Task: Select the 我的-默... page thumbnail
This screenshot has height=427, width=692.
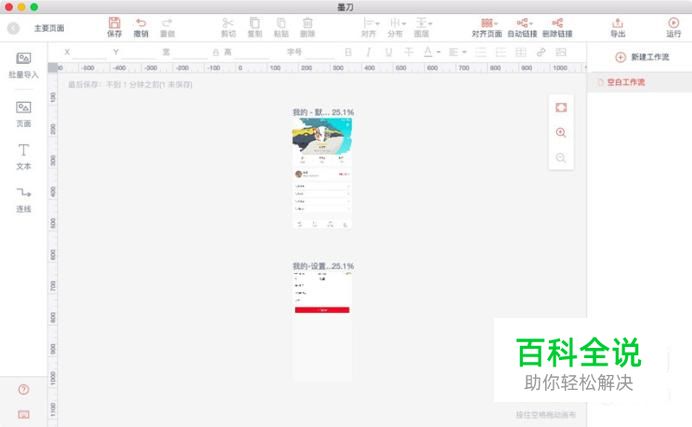Action: click(x=322, y=173)
